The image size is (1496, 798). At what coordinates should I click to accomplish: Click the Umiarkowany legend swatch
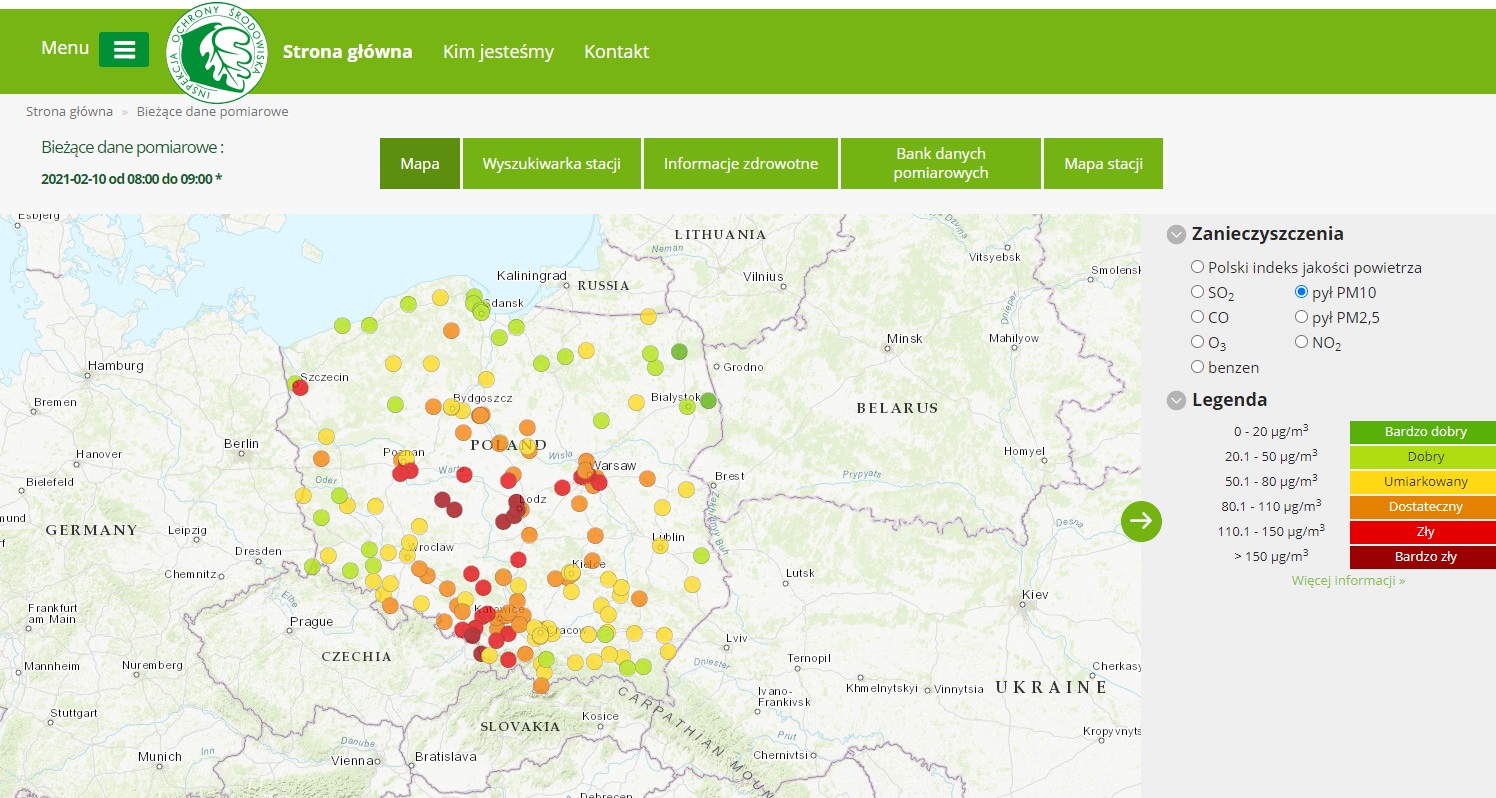(1423, 482)
